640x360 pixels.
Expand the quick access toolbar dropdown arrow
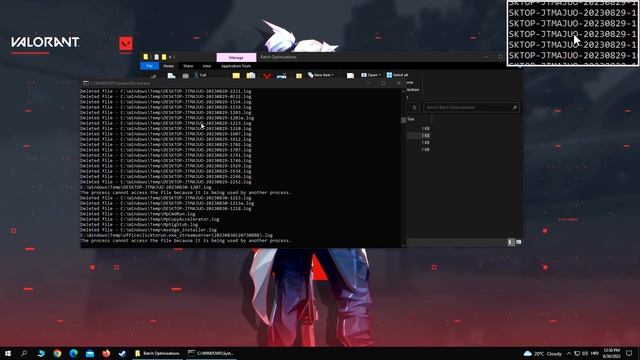tap(171, 57)
